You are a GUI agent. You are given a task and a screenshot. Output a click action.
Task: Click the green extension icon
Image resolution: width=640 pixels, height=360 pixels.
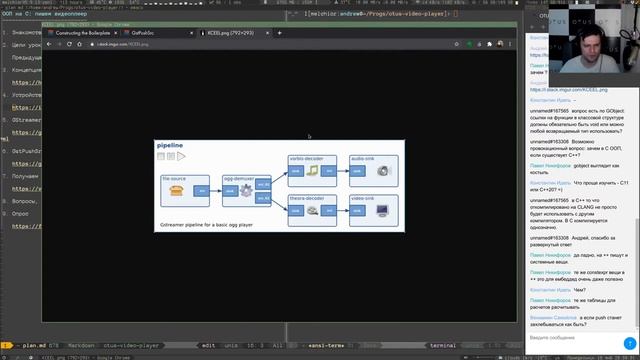(x=470, y=44)
